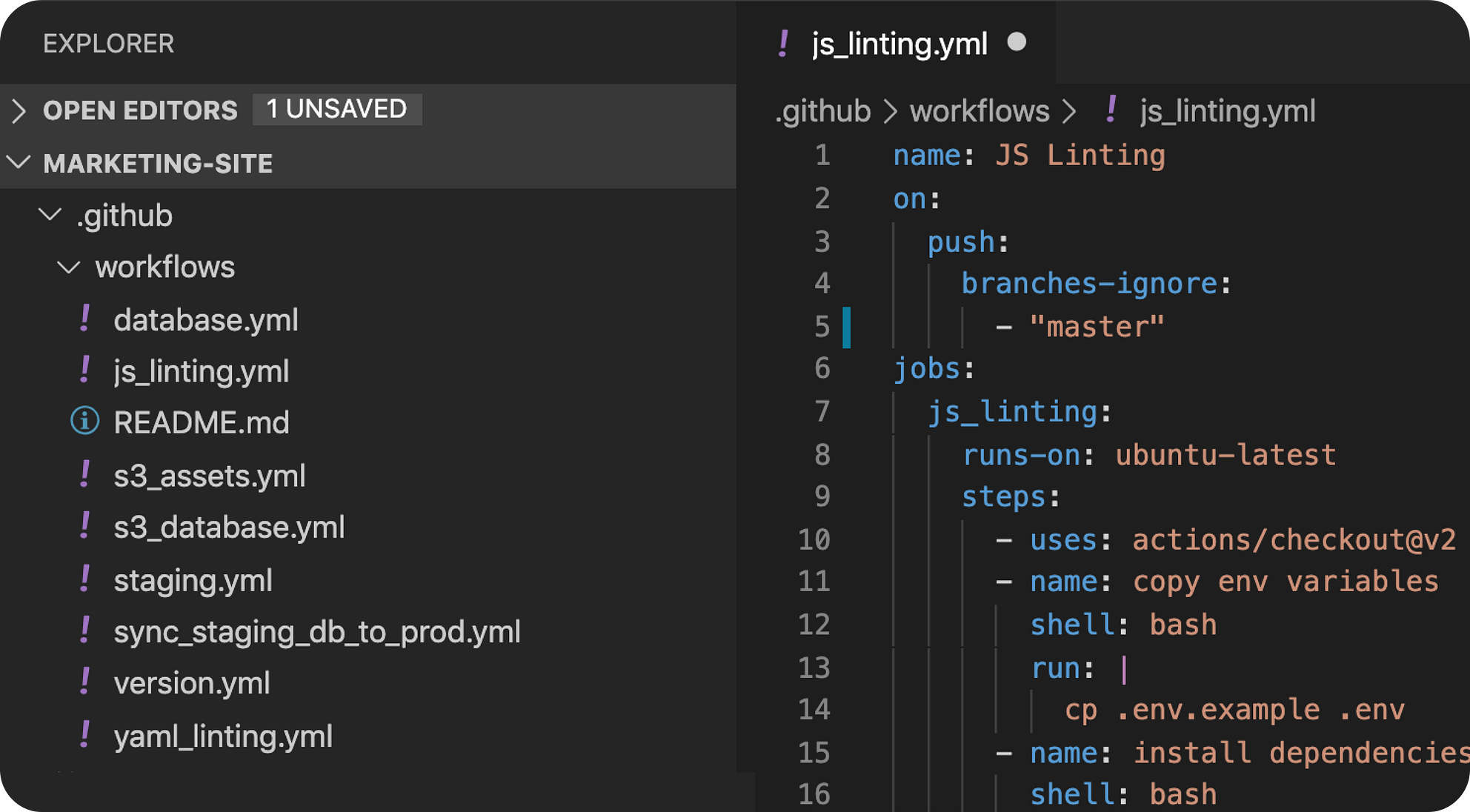Click the YAML icon in the js_linting.yml tab
1470x812 pixels.
coord(783,44)
